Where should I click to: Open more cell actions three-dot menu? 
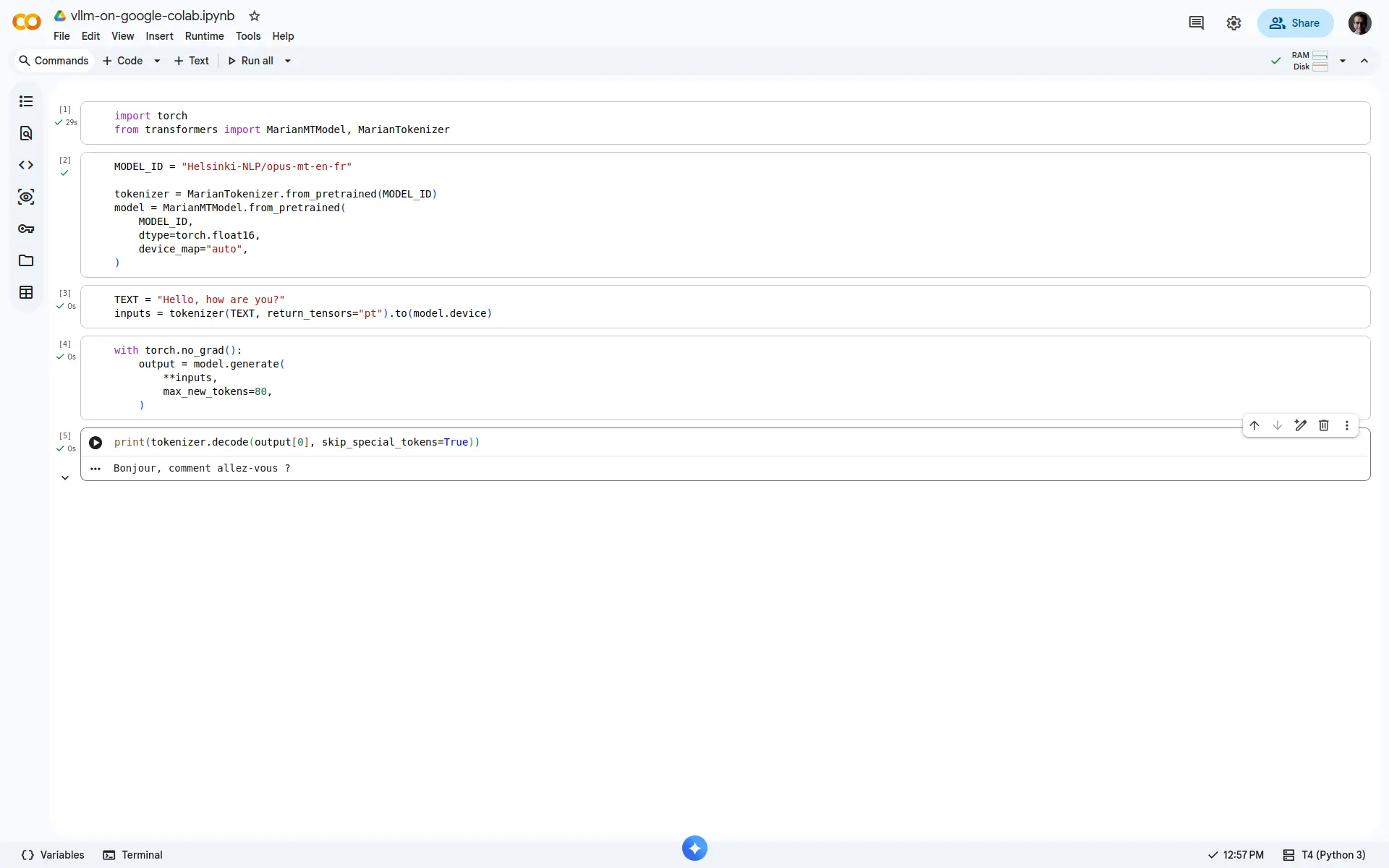pos(1347,425)
